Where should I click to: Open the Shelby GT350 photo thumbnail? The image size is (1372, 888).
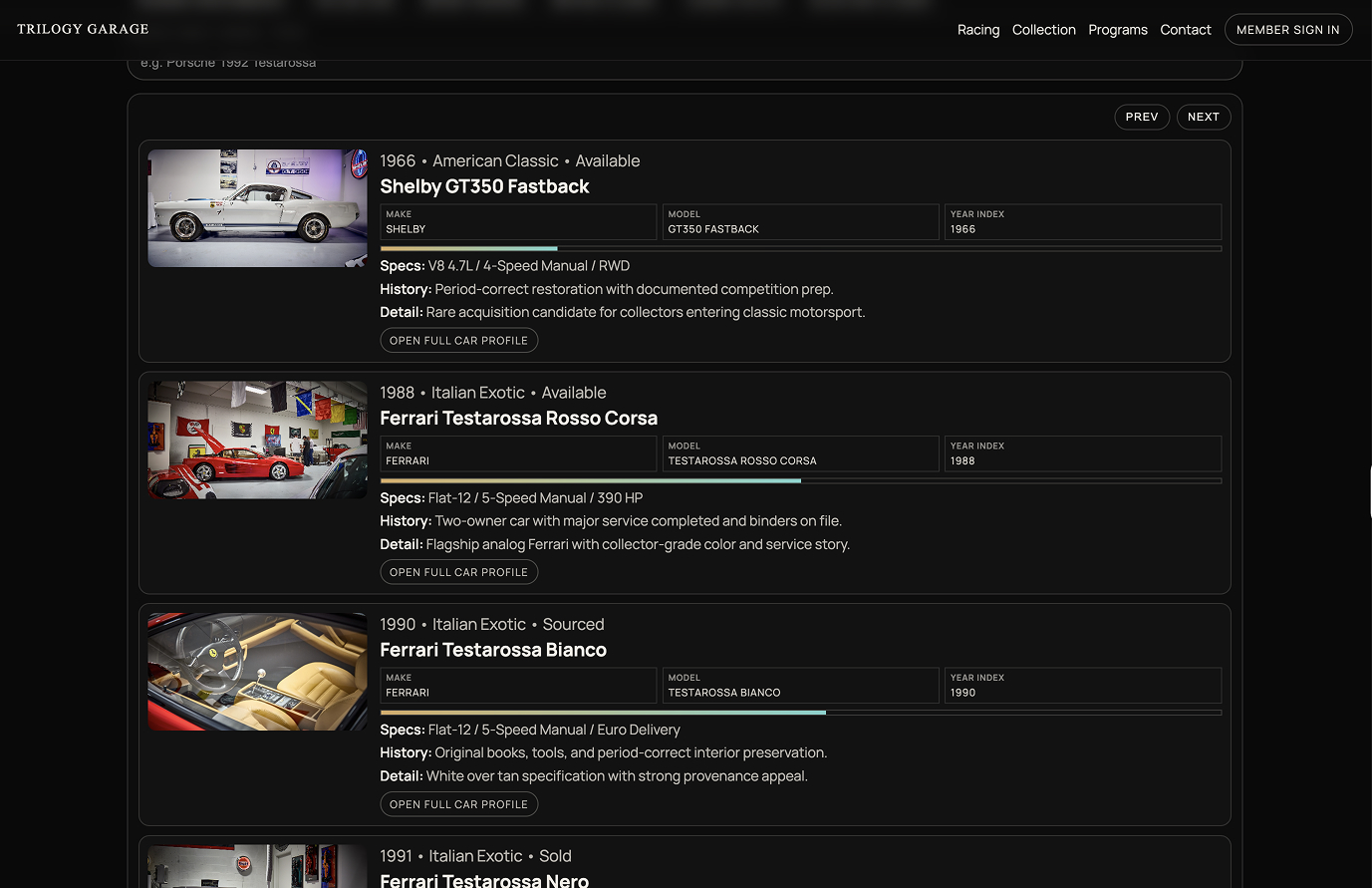click(257, 208)
